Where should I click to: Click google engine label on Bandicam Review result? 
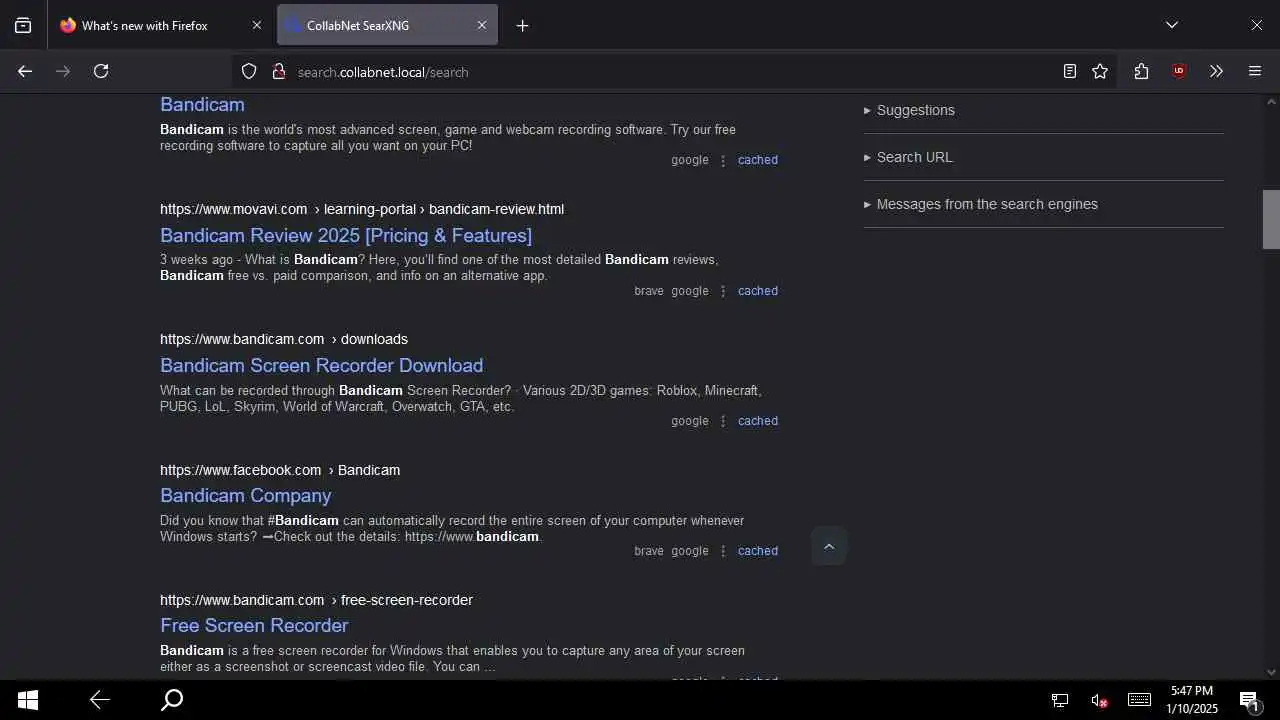click(690, 291)
